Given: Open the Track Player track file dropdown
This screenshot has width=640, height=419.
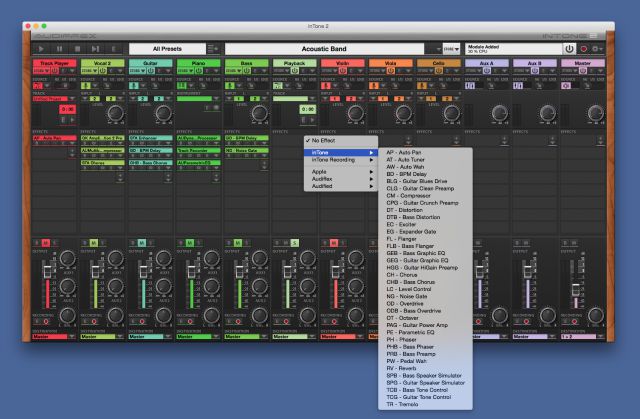Looking at the screenshot, I should tap(54, 99).
